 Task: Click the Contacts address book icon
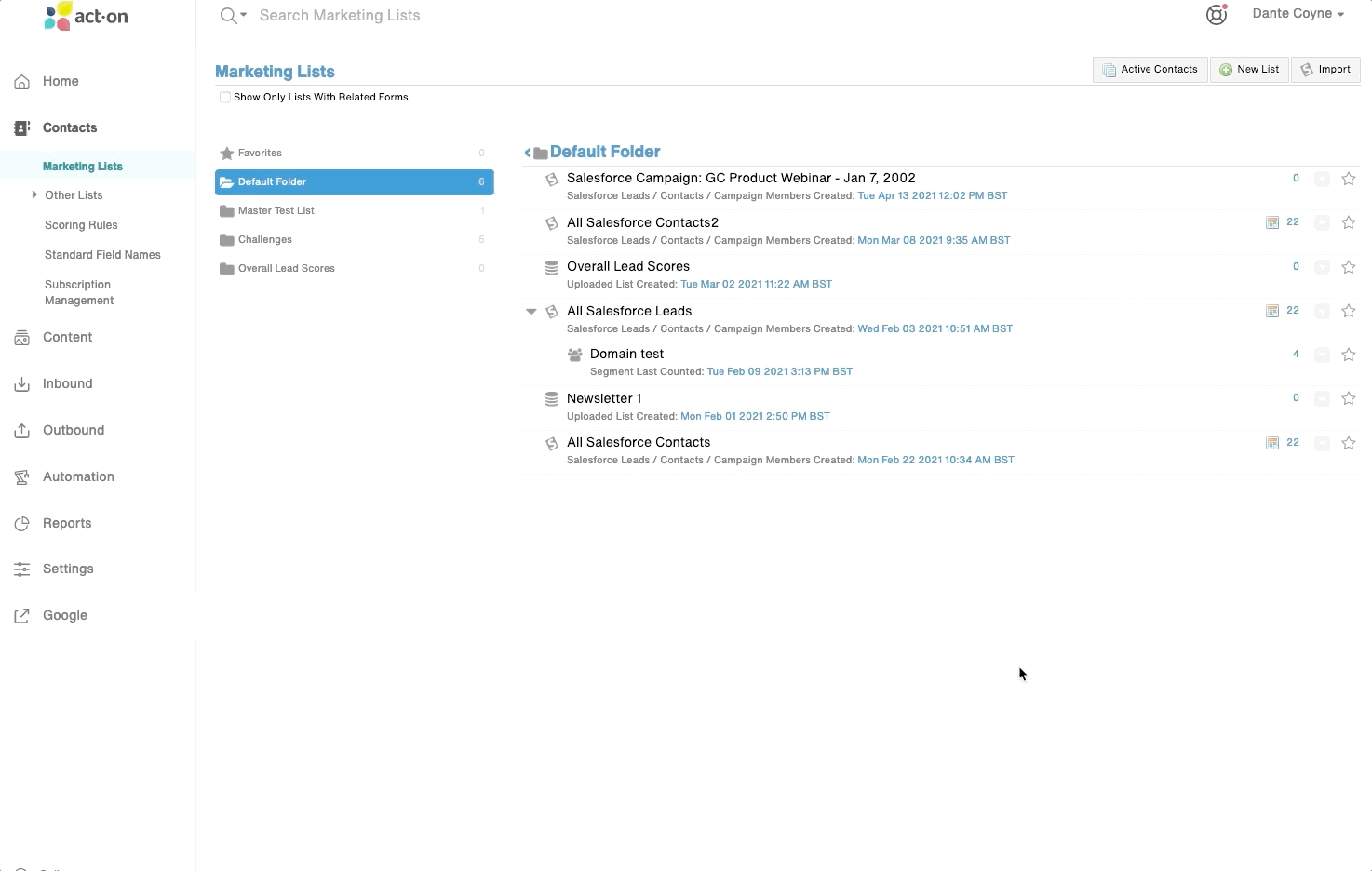pos(22,128)
